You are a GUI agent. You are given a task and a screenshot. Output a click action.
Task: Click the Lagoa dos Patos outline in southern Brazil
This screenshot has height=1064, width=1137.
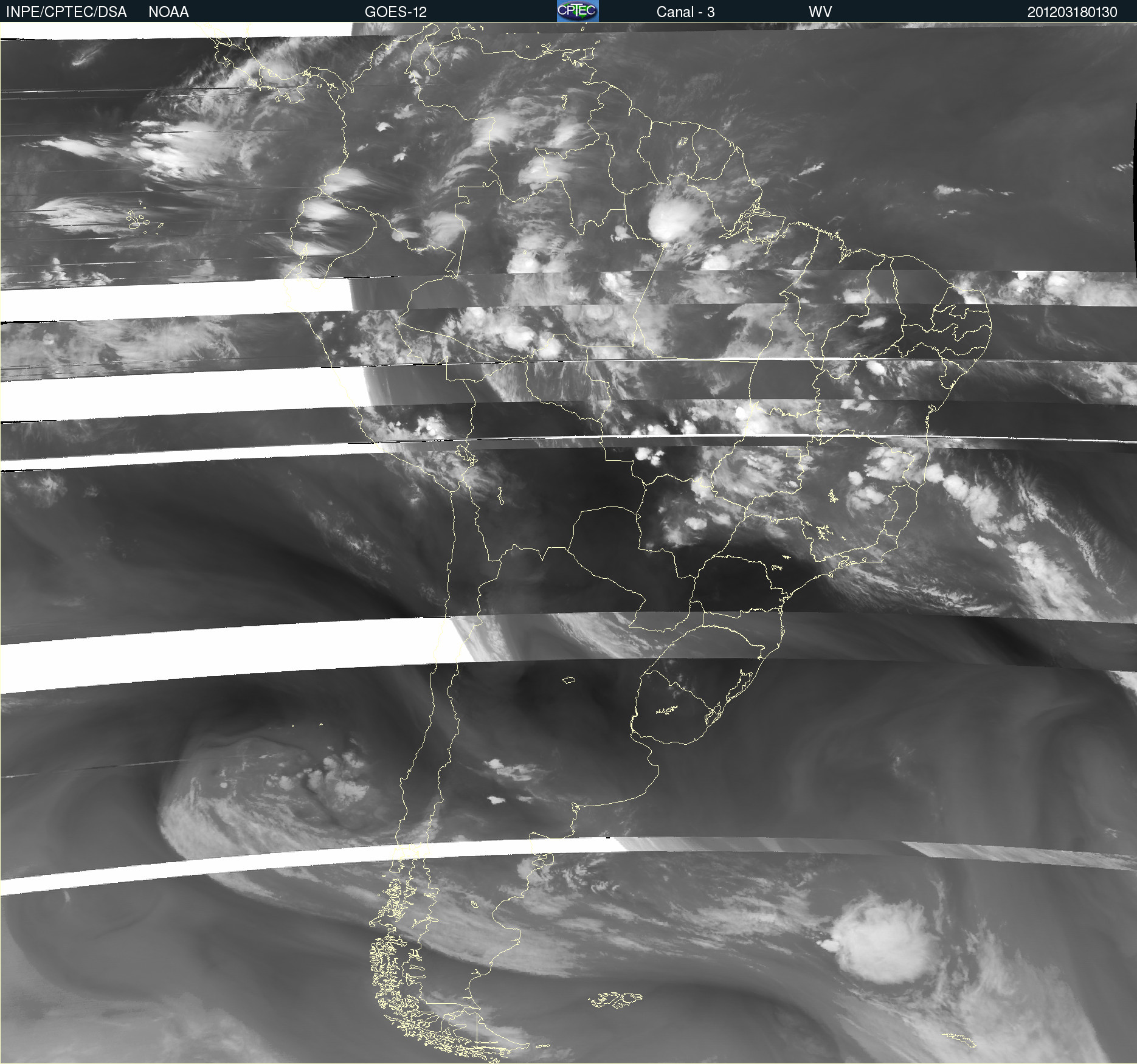[743, 684]
